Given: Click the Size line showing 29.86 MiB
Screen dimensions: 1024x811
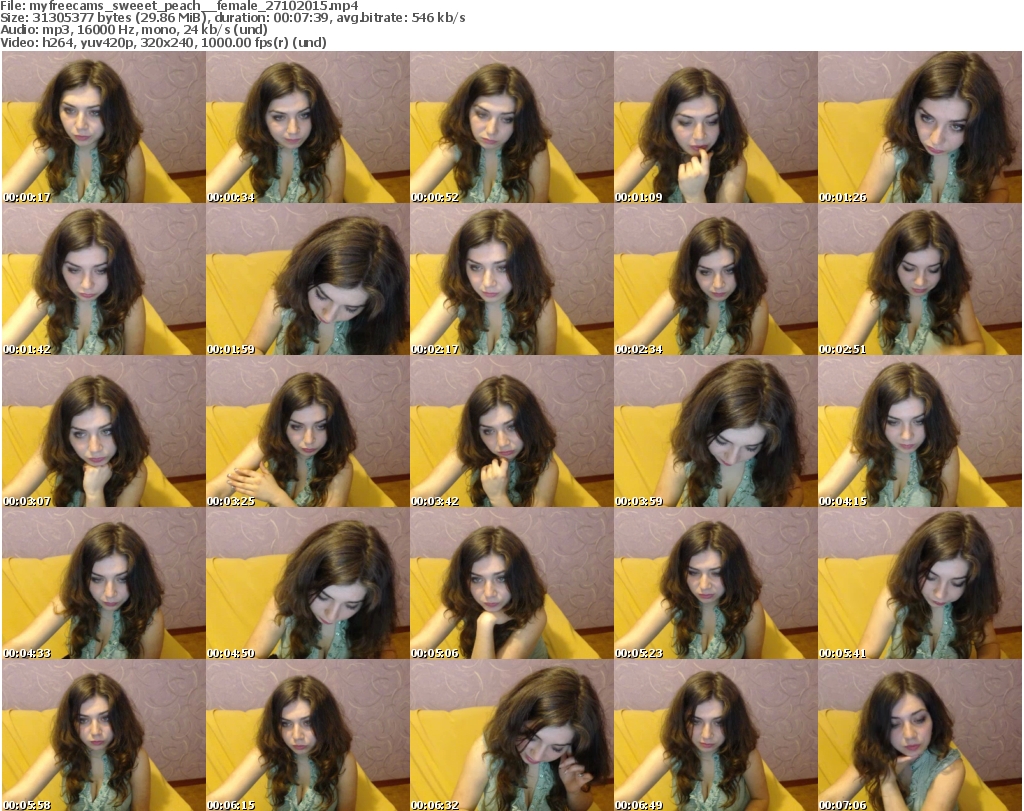Looking at the screenshot, I should [x=233, y=18].
